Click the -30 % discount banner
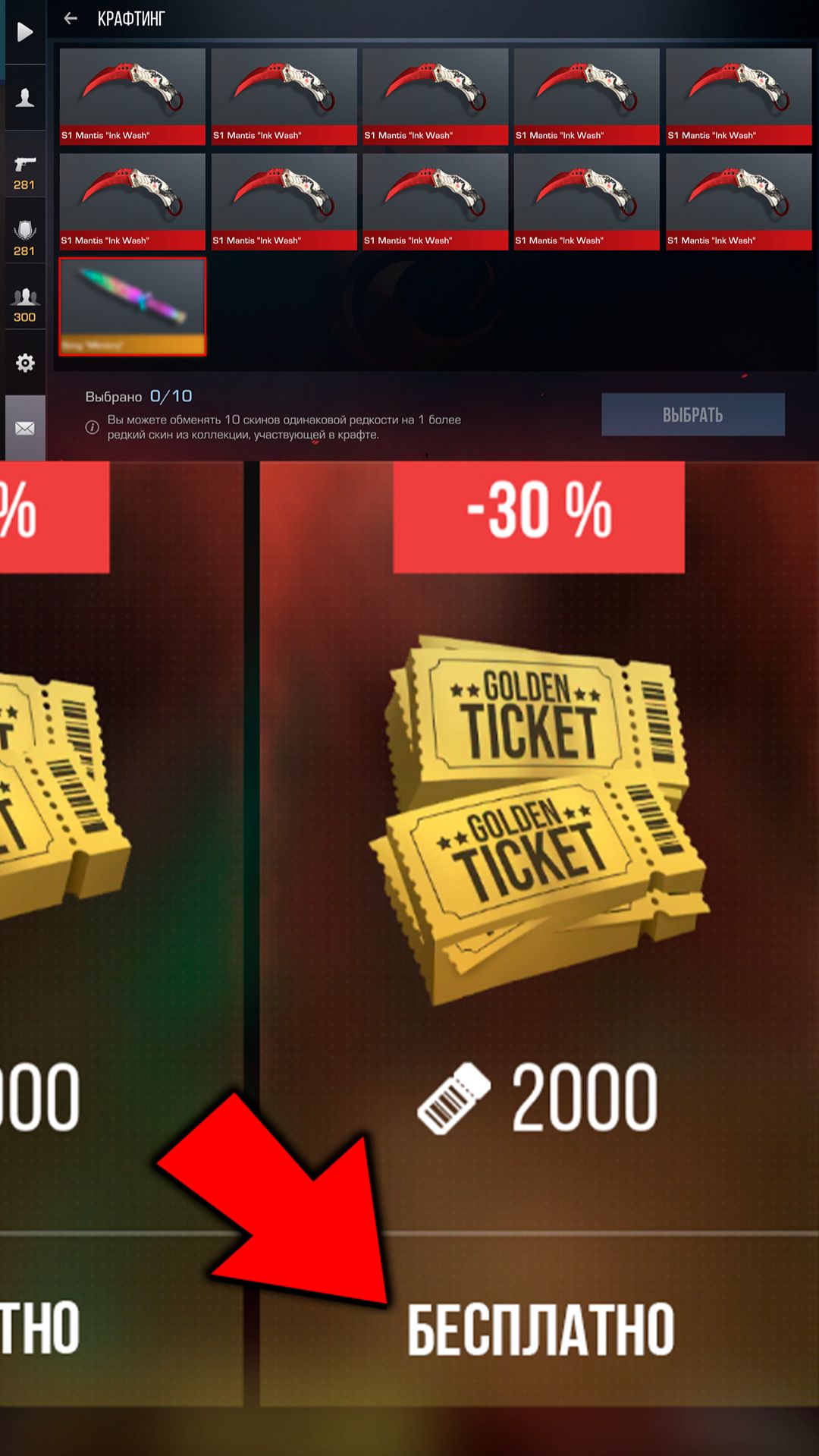The width and height of the screenshot is (819, 1456). (x=539, y=517)
